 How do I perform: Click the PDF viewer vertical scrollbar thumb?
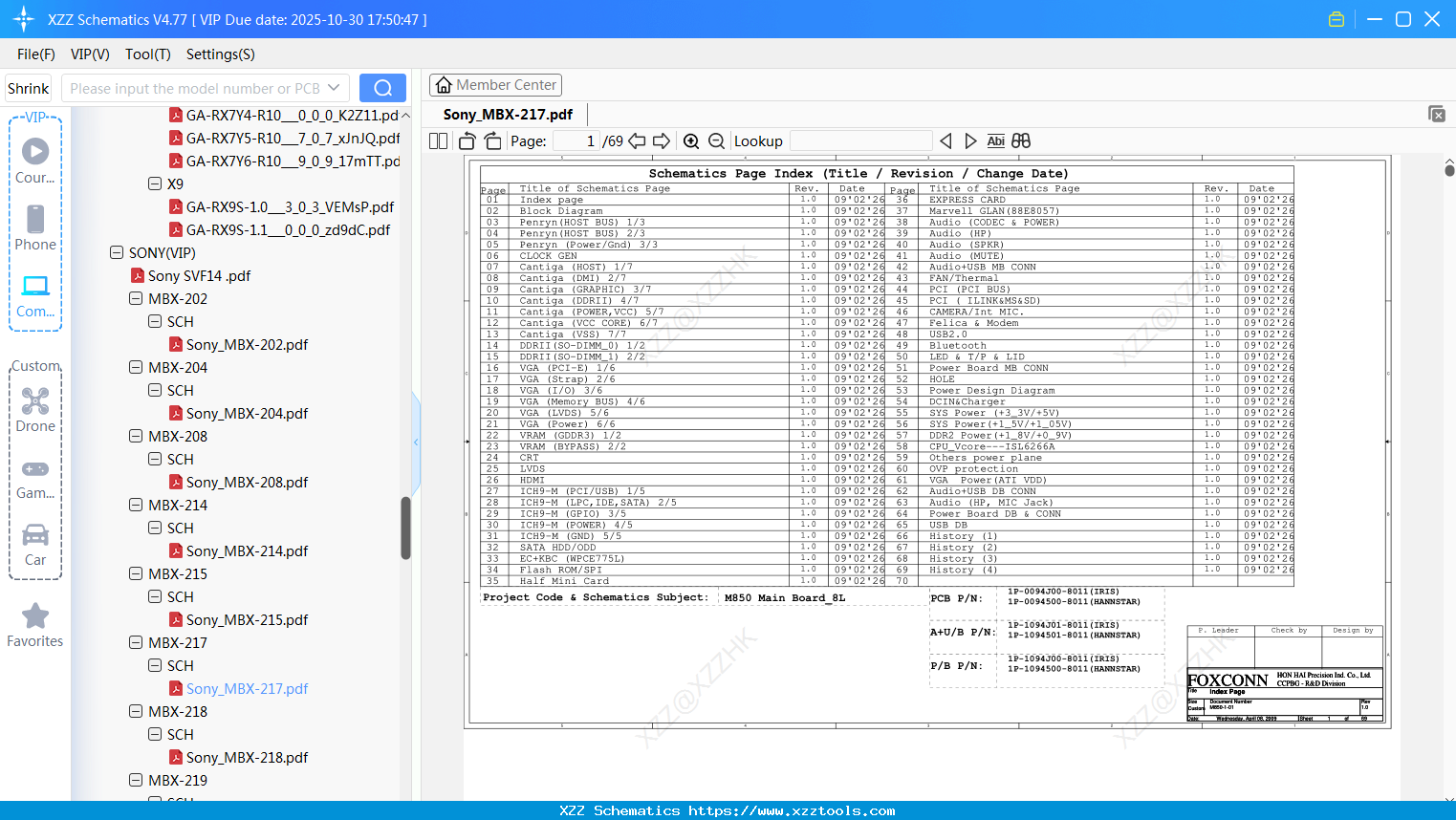1449,170
